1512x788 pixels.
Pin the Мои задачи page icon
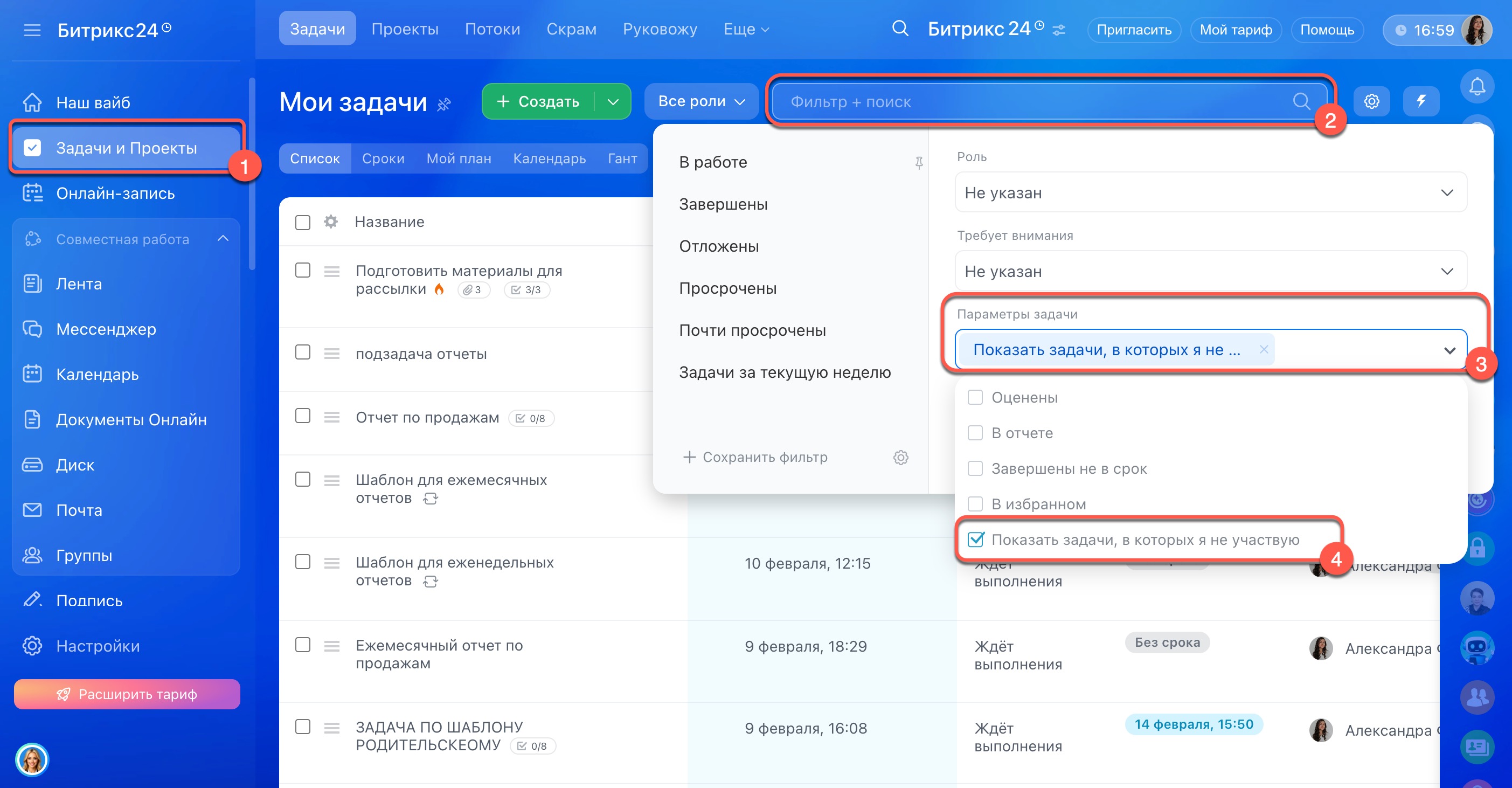pos(445,105)
